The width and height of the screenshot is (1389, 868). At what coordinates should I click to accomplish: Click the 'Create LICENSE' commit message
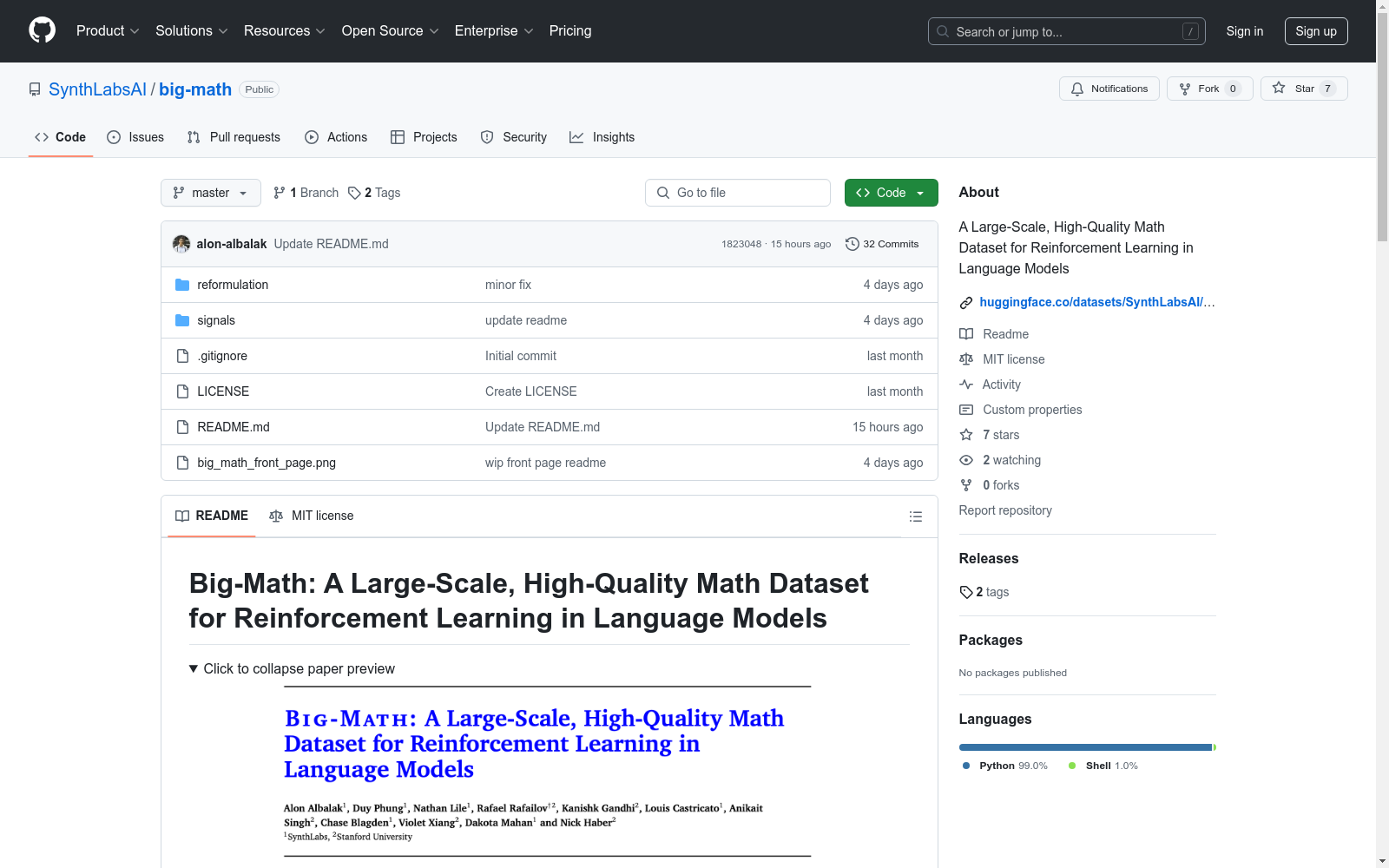(531, 391)
